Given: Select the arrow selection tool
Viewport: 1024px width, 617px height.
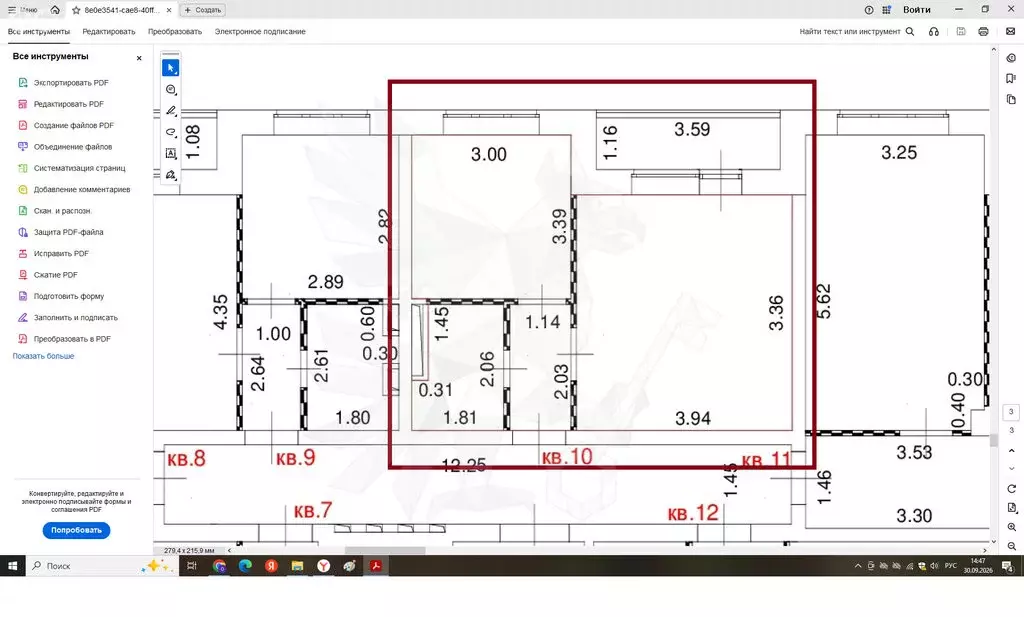Looking at the screenshot, I should coord(170,68).
